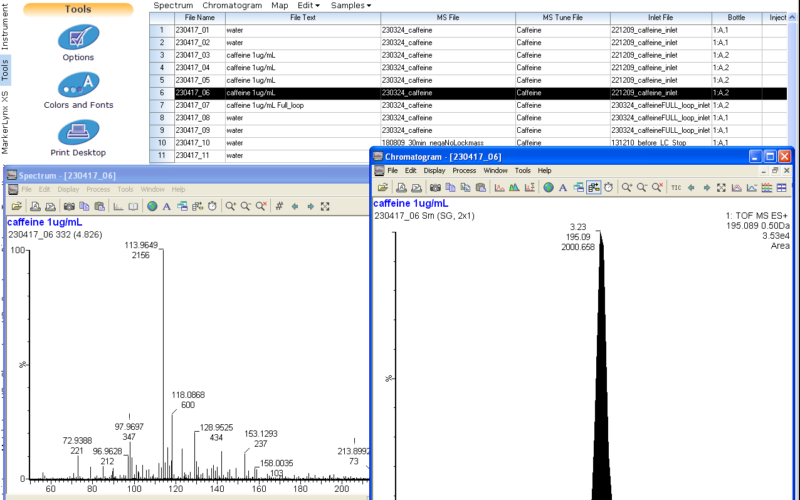Click zoom-in magnifier in Spectrum toolbar
The image size is (800, 500).
pyautogui.click(x=230, y=206)
